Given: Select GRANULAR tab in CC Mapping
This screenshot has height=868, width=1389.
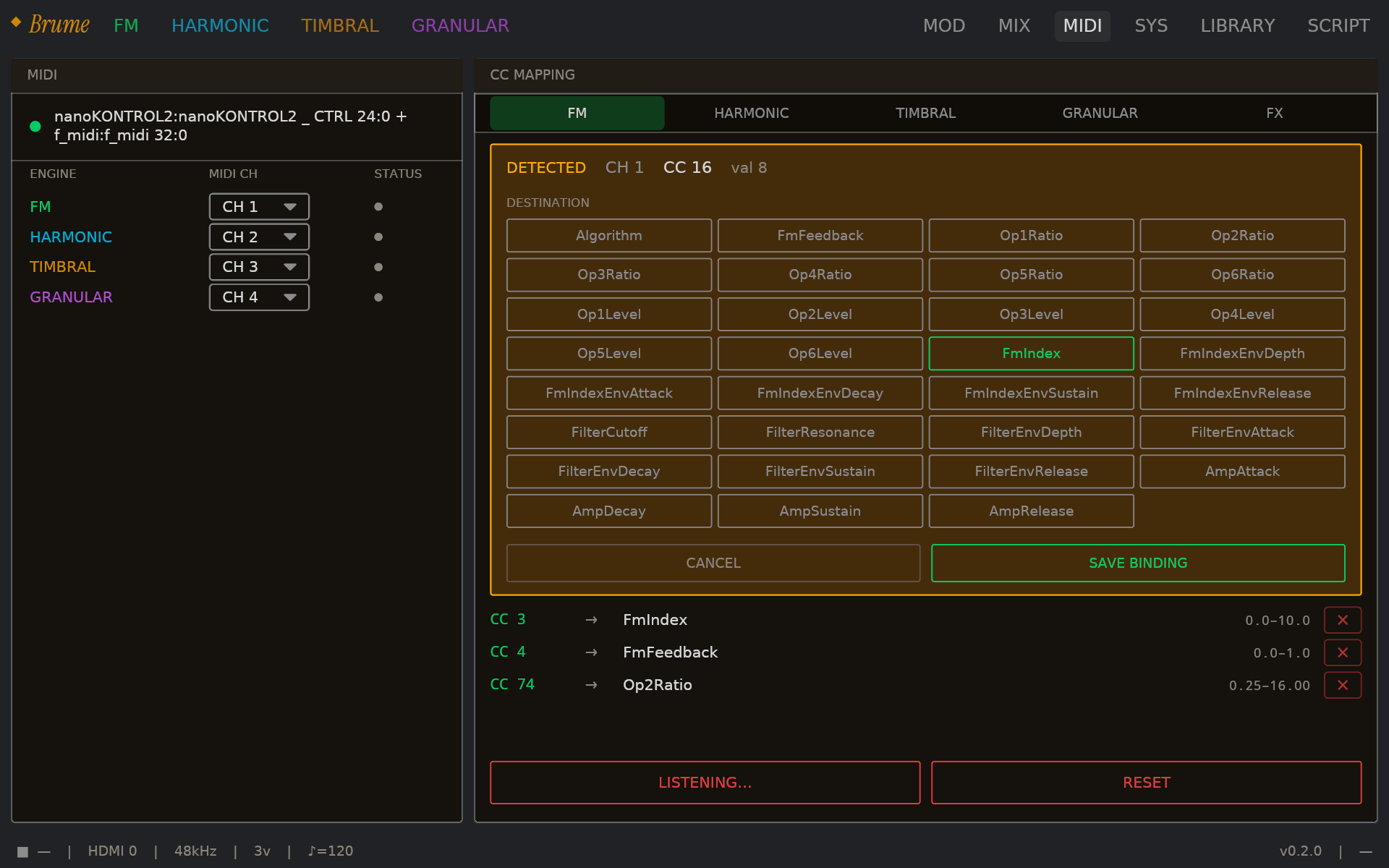Looking at the screenshot, I should click(x=1100, y=113).
